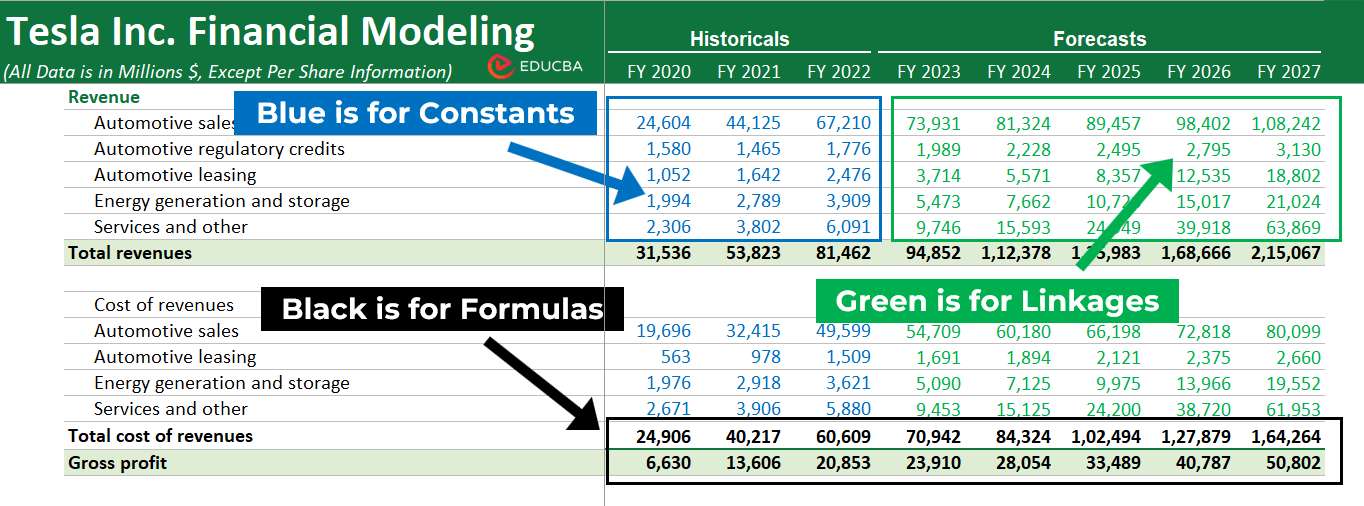Select the "FY 2027" column header
The width and height of the screenshot is (1364, 506).
point(1289,72)
